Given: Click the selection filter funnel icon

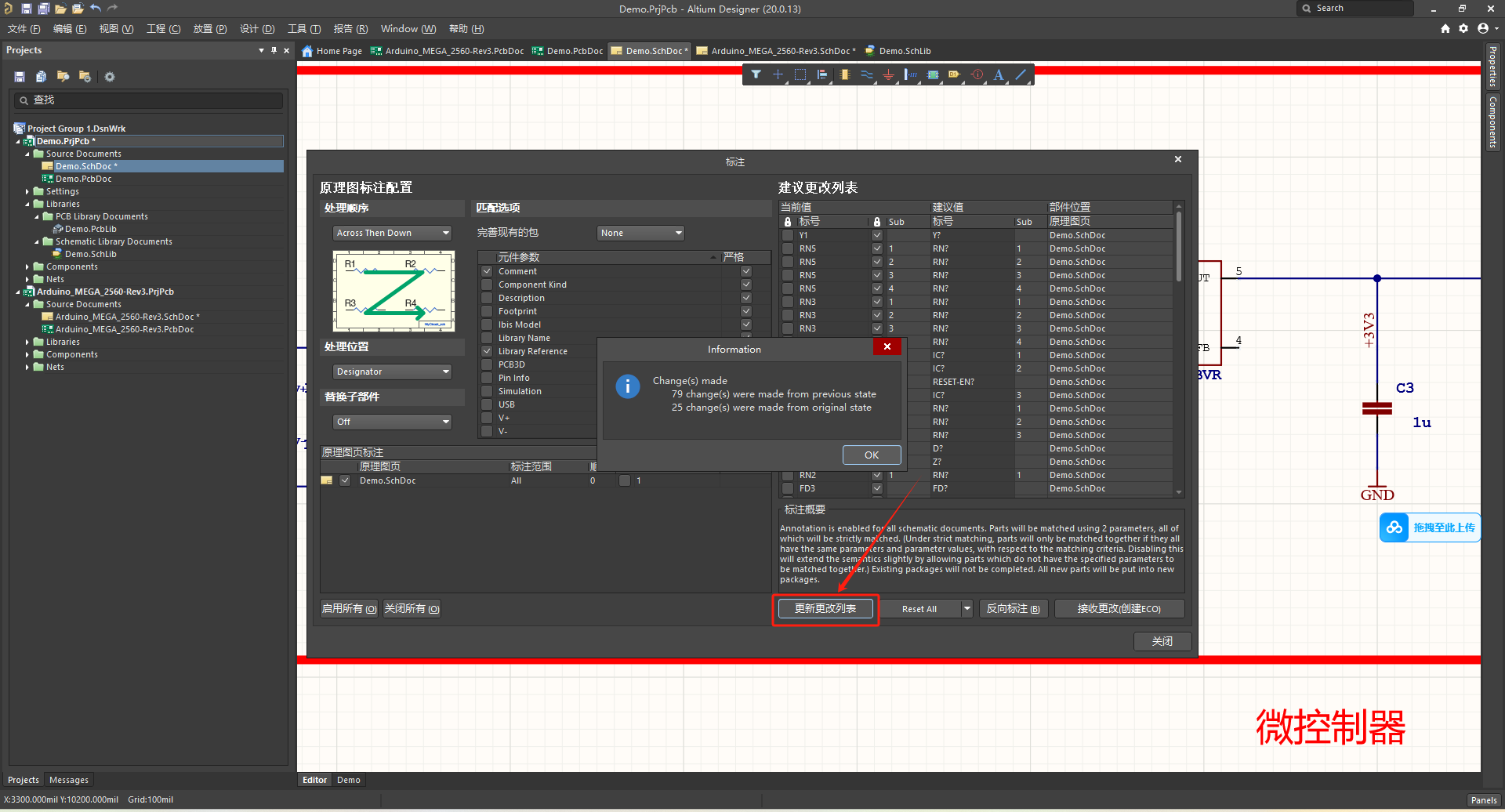Looking at the screenshot, I should 756,74.
